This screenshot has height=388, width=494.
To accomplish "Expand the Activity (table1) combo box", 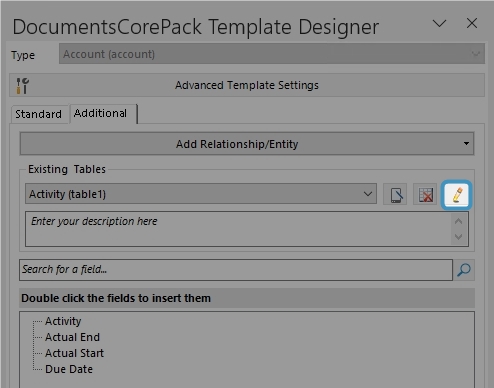I will pyautogui.click(x=201, y=194).
